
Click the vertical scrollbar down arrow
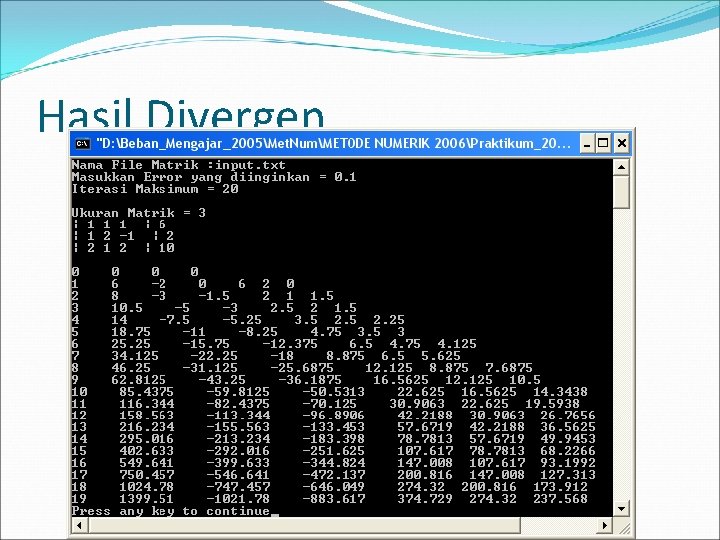(x=621, y=508)
